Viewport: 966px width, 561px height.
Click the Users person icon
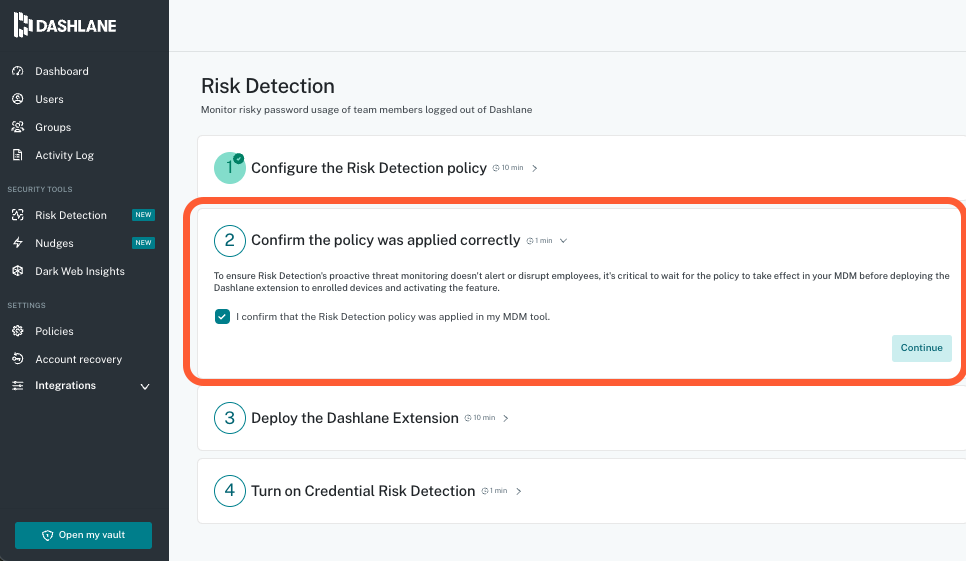17,99
